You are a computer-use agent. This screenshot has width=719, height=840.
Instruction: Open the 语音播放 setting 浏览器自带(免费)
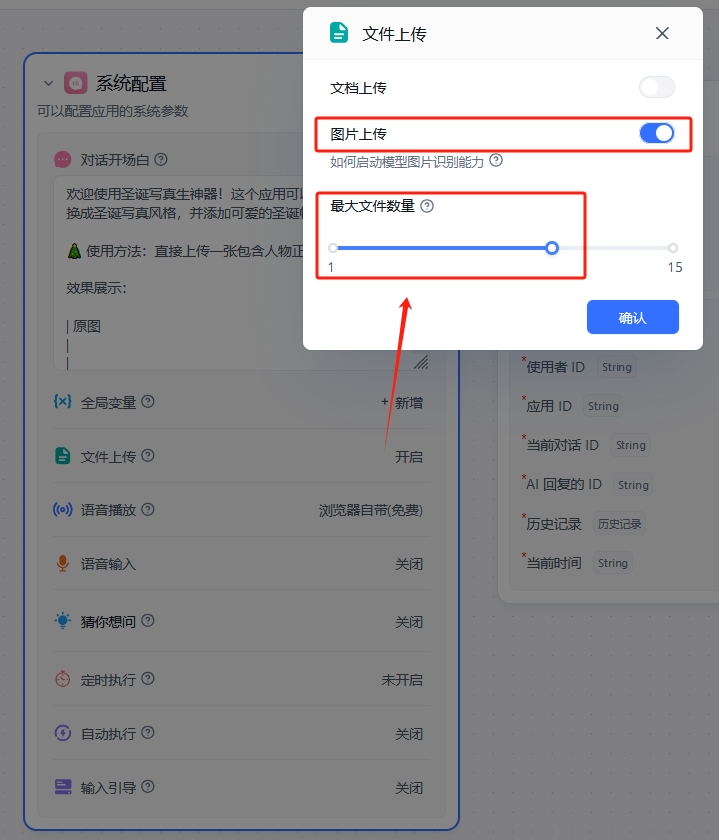point(371,510)
